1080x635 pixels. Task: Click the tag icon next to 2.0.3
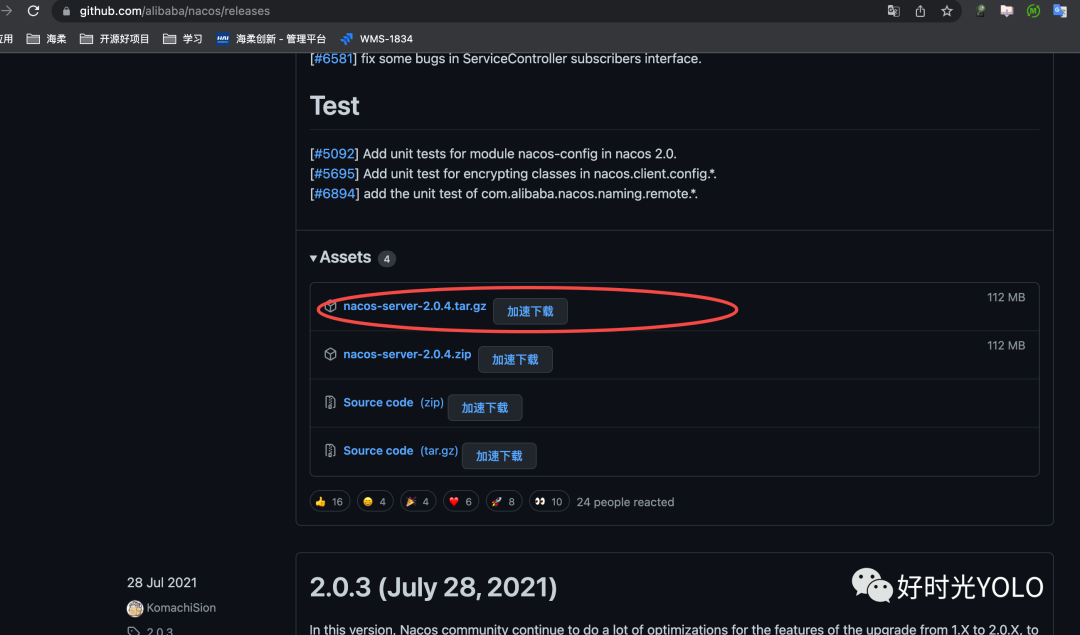coord(134,631)
